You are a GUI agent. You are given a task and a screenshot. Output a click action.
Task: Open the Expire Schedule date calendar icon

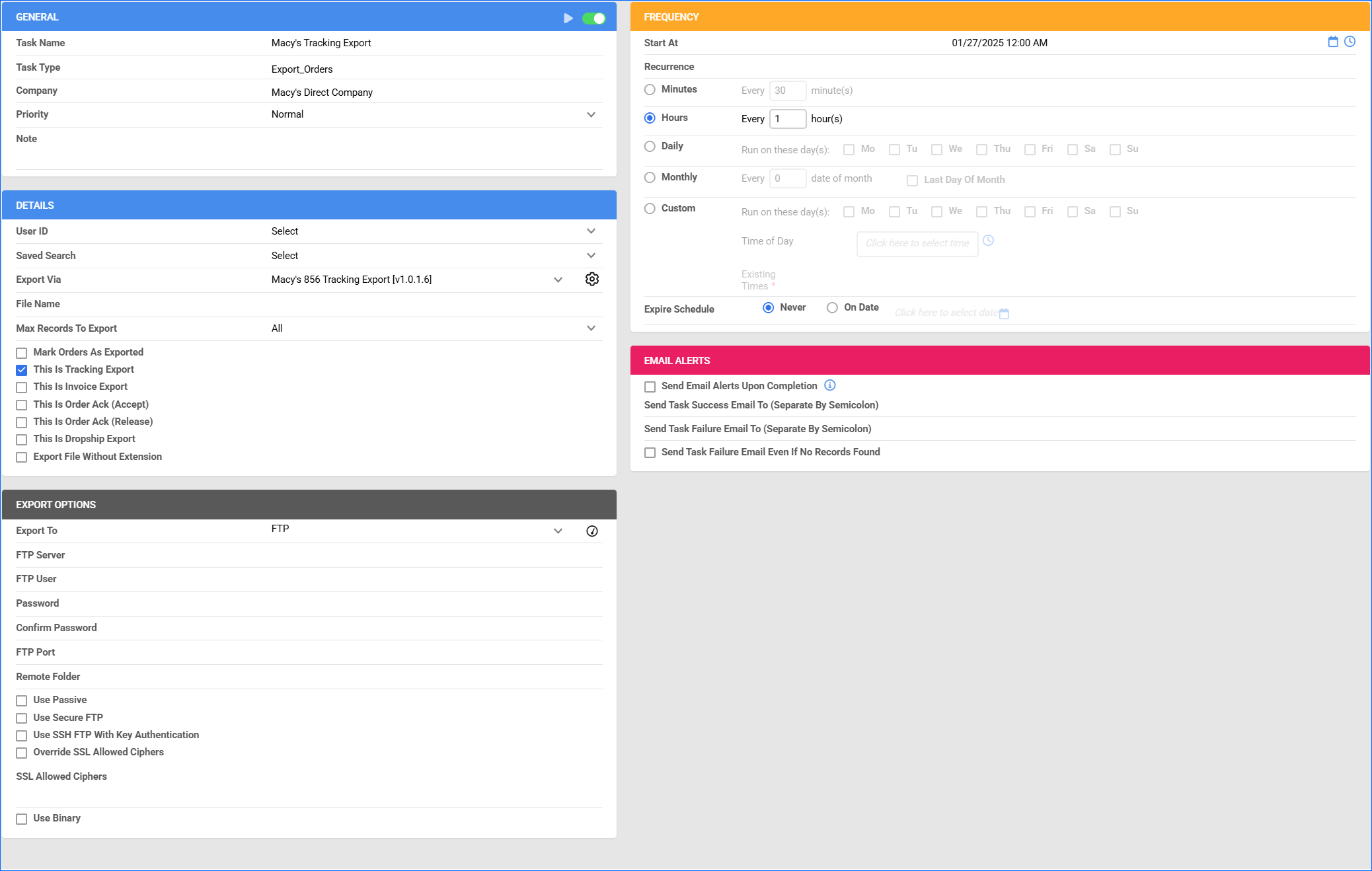(x=1004, y=313)
